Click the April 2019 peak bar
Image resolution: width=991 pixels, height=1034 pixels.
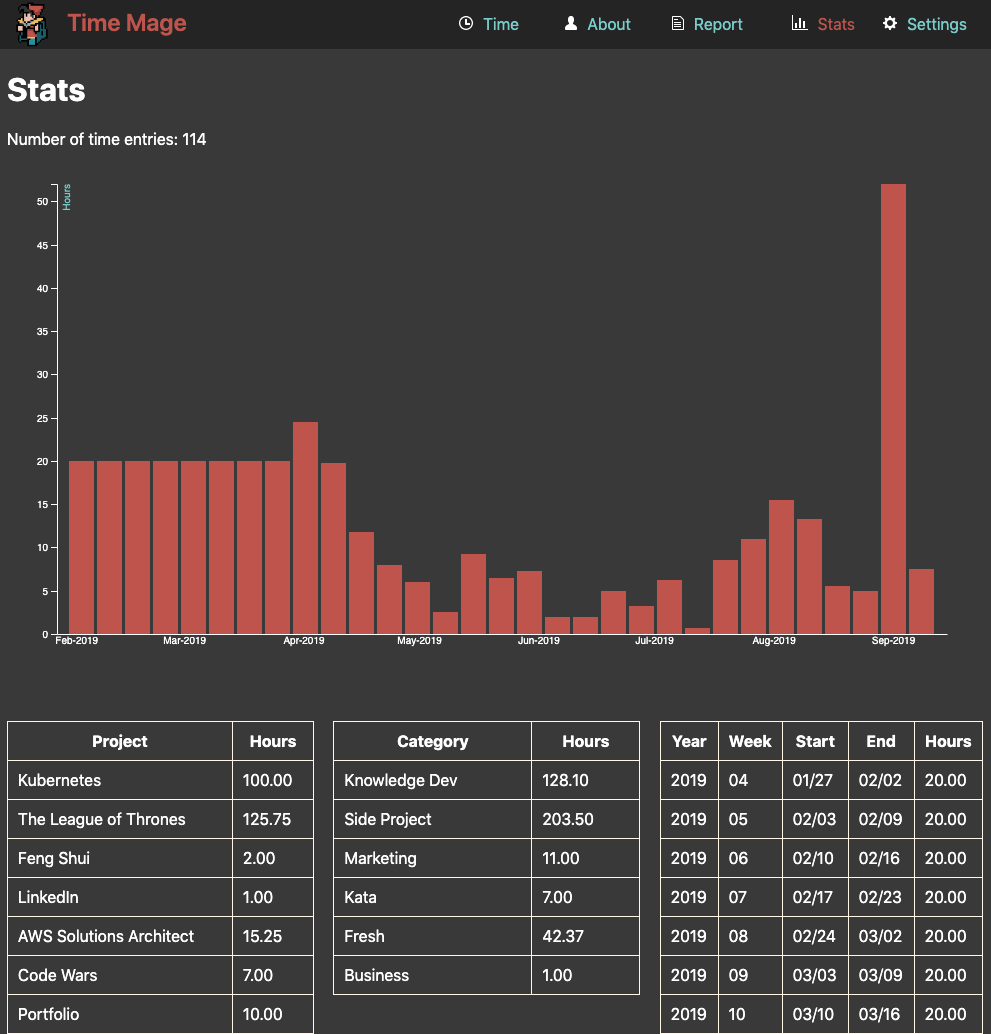pos(305,528)
